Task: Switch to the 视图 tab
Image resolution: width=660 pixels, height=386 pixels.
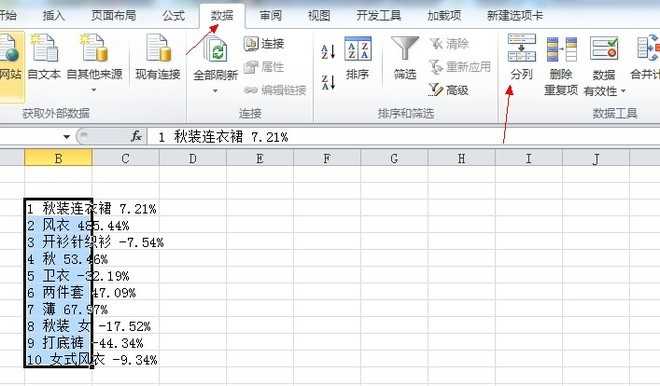Action: click(x=319, y=16)
